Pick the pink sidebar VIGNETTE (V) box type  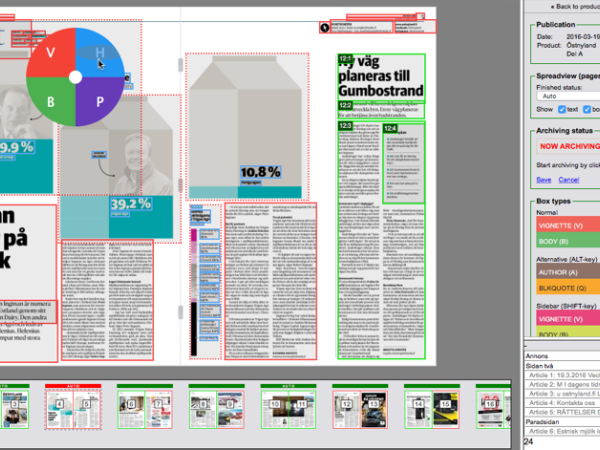click(x=568, y=319)
